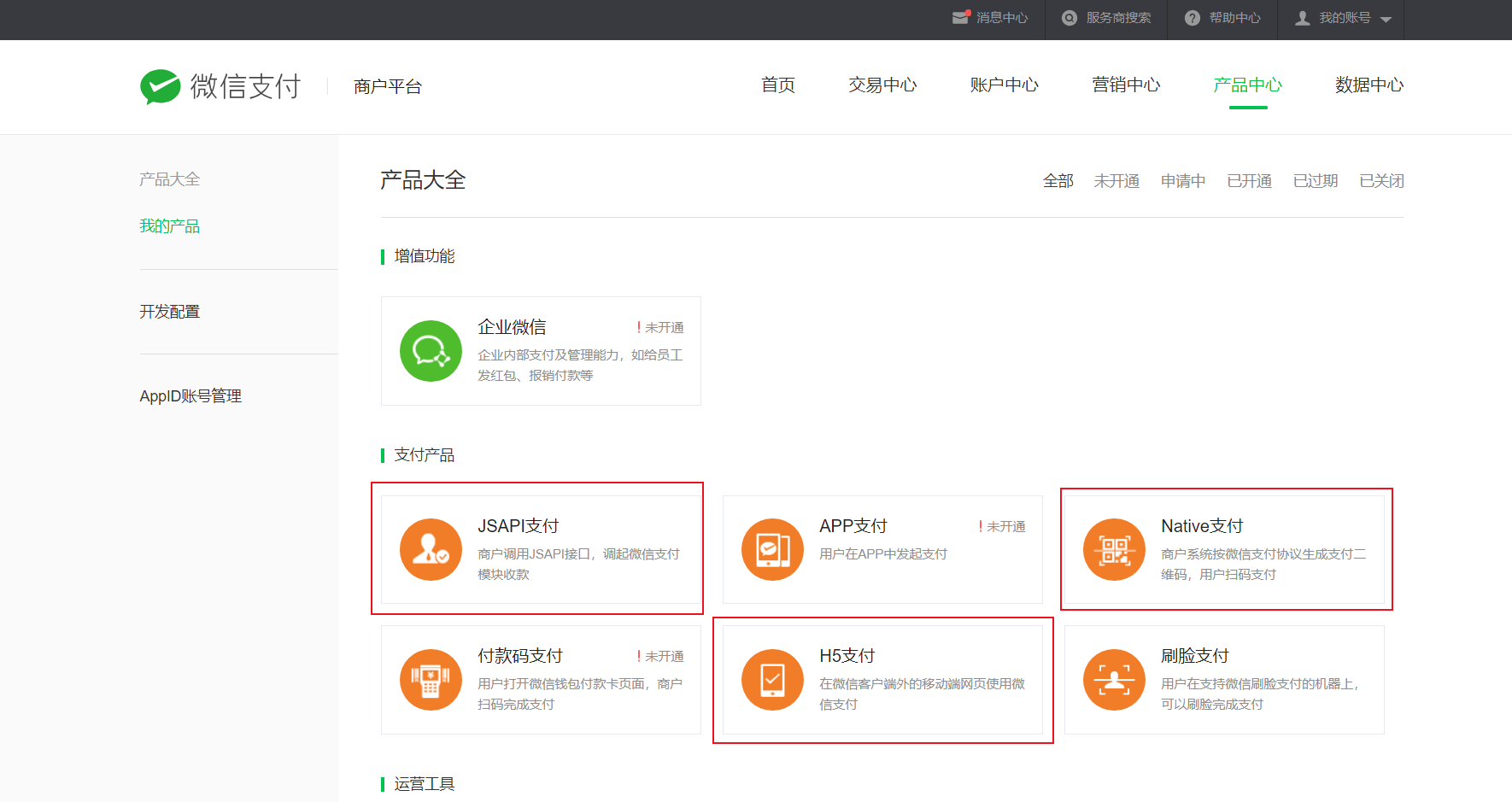Click the H5支付 tablet icon
The image size is (1512, 802).
(x=772, y=680)
